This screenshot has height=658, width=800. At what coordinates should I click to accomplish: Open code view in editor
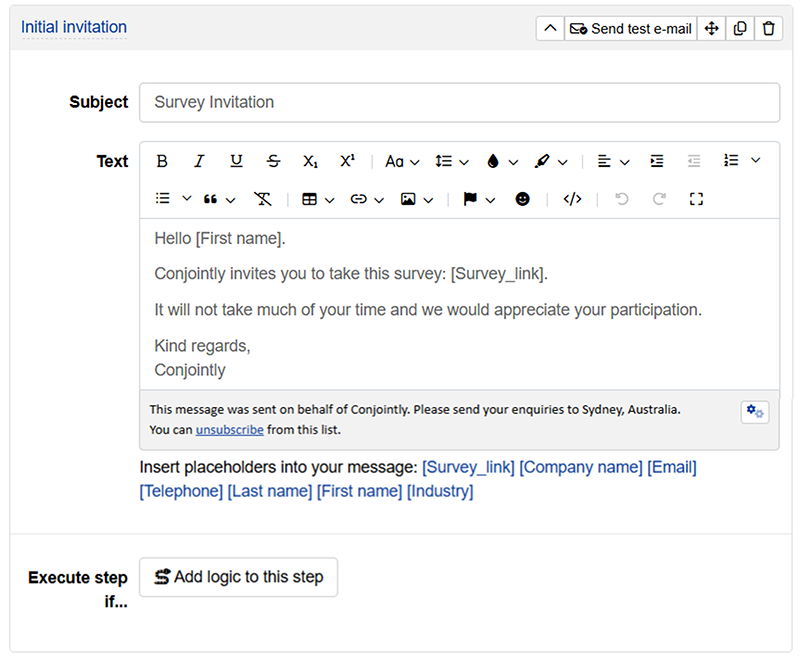pos(572,199)
